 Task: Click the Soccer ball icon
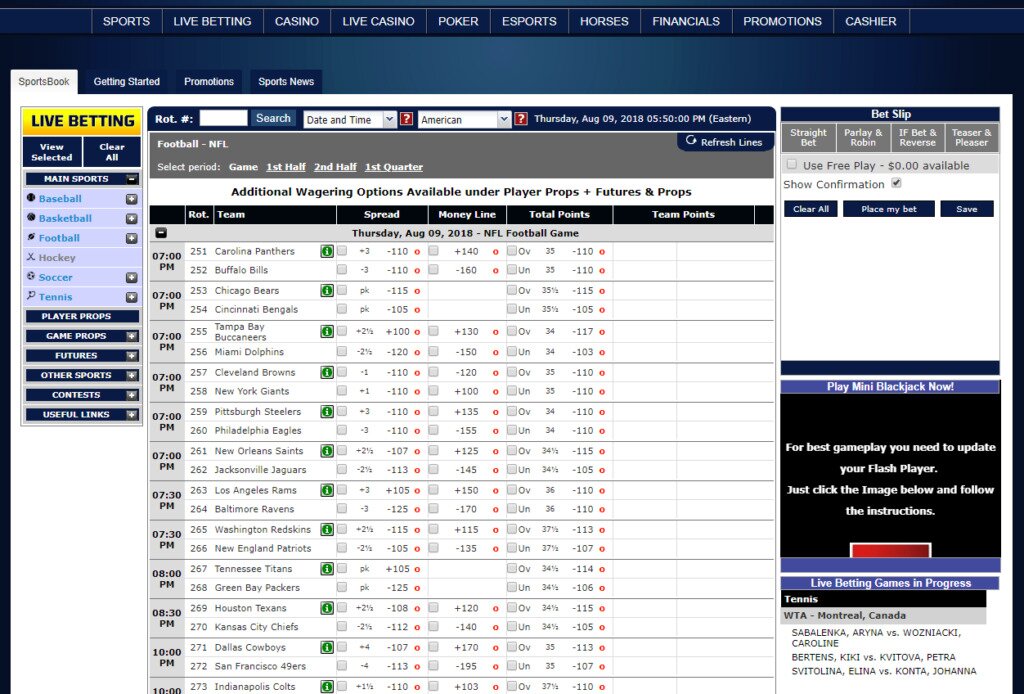point(31,277)
